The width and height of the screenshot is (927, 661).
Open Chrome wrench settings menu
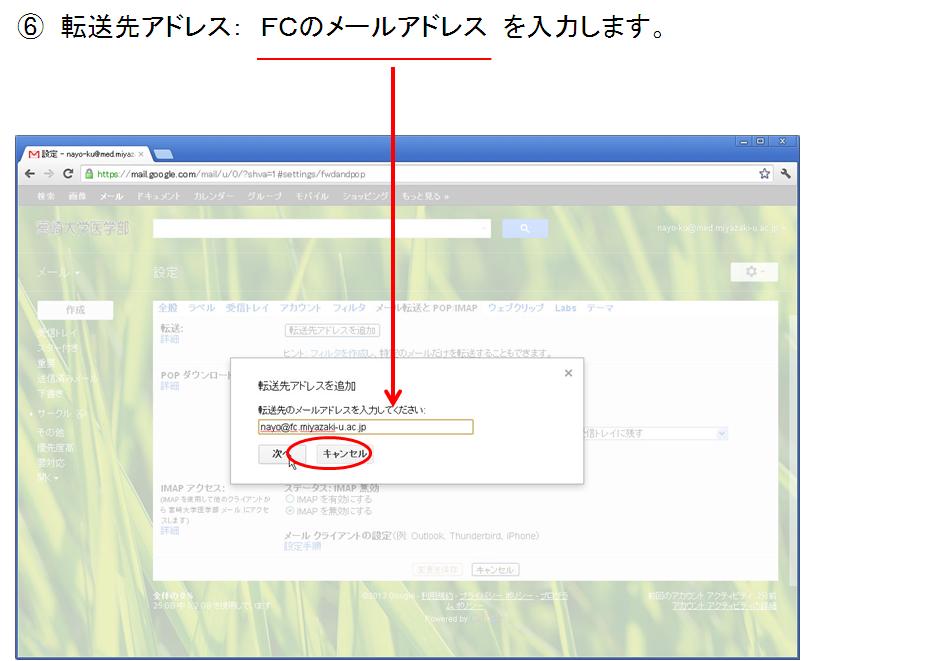(x=786, y=174)
